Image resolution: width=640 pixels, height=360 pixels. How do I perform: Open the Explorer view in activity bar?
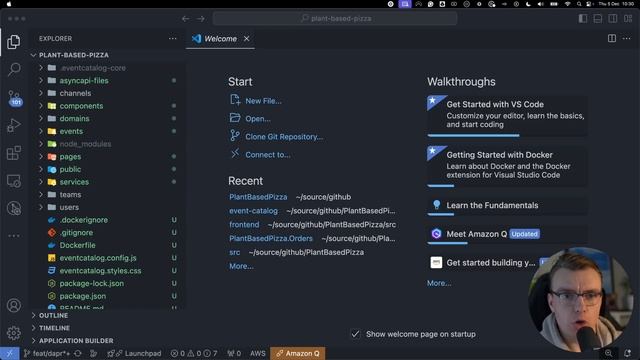(x=13, y=42)
